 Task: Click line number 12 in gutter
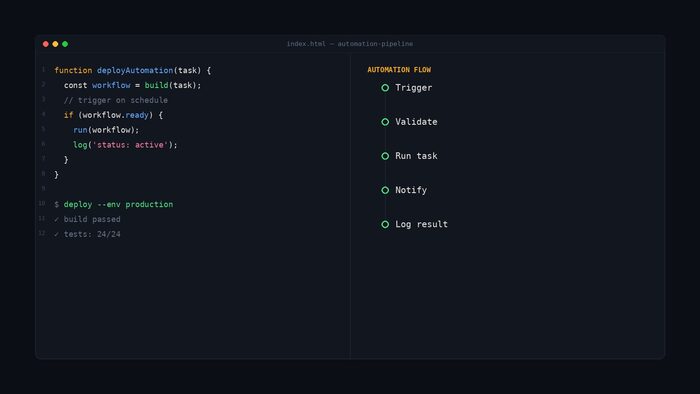click(42, 233)
